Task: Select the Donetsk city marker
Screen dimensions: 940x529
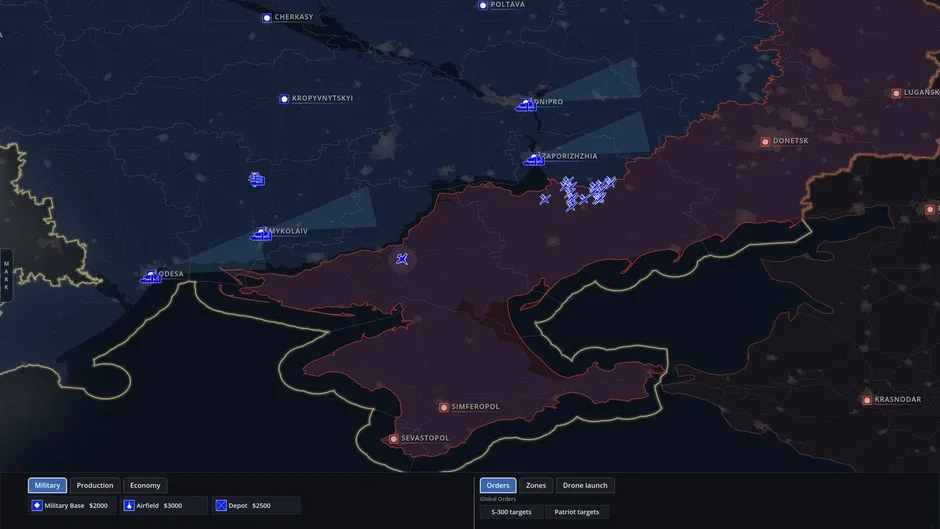Action: 765,142
